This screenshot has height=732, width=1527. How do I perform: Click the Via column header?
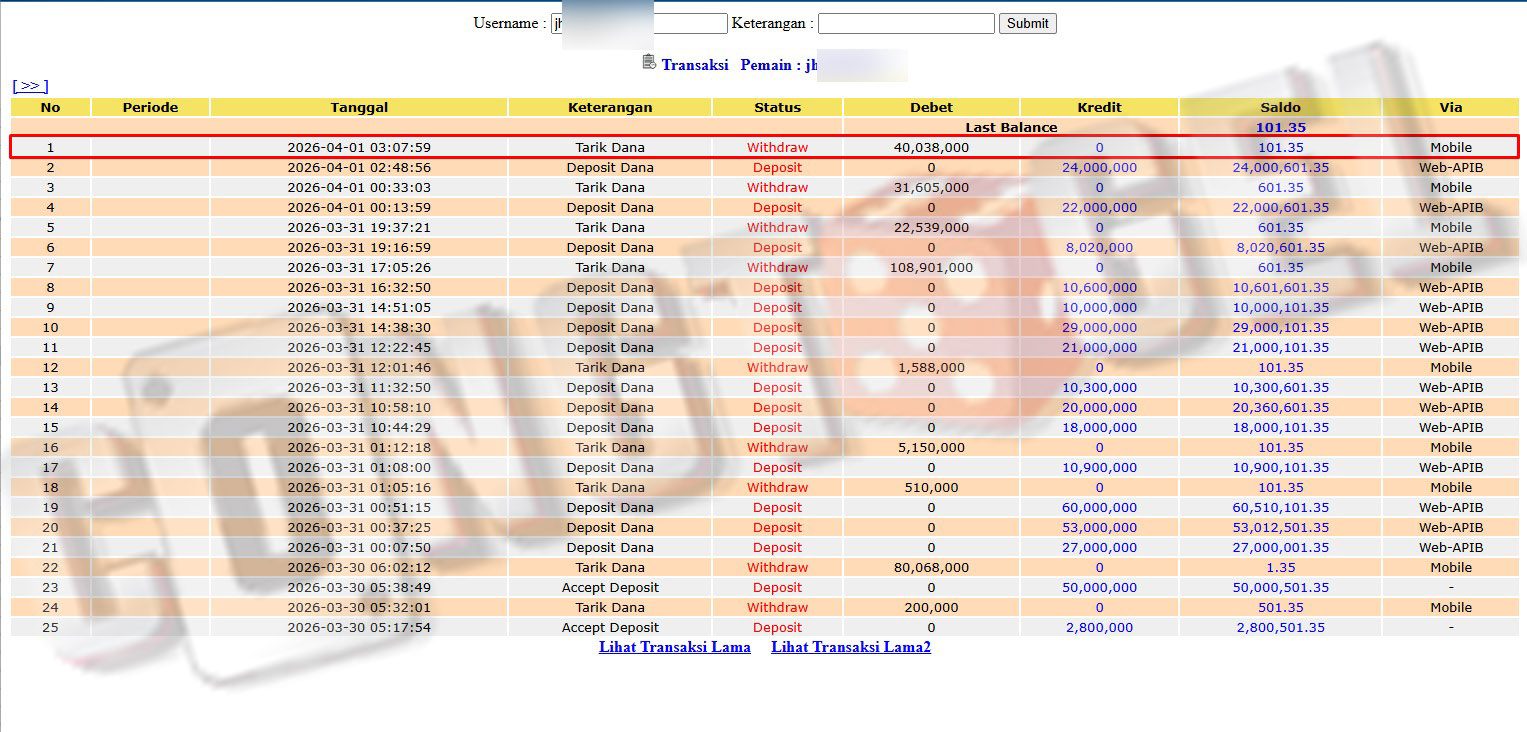pyautogui.click(x=1451, y=107)
